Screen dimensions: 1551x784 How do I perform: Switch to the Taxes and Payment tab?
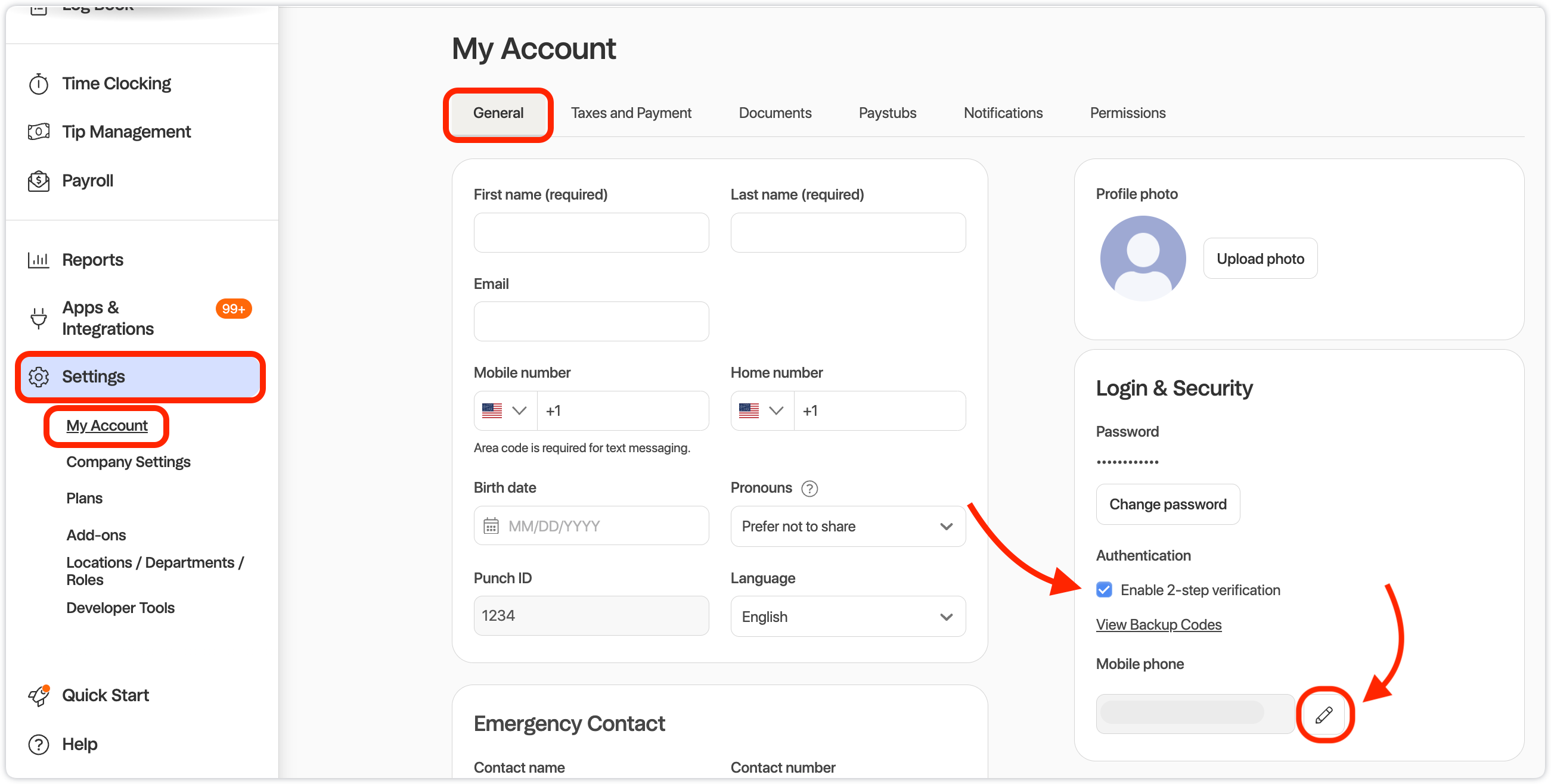click(x=631, y=113)
